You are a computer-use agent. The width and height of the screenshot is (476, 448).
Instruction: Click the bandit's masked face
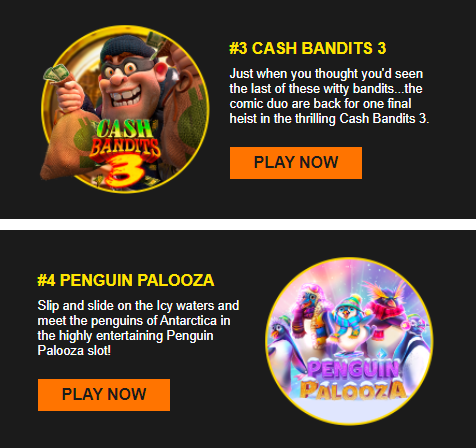[125, 78]
